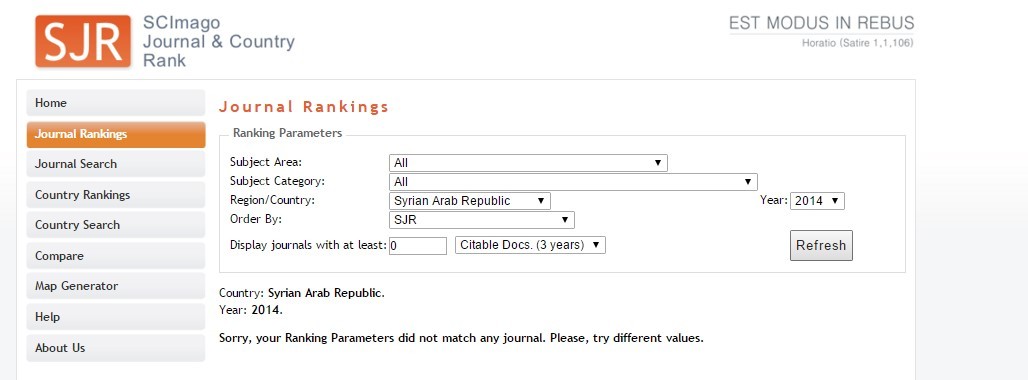
Task: Open the Compare section
Action: (x=116, y=256)
